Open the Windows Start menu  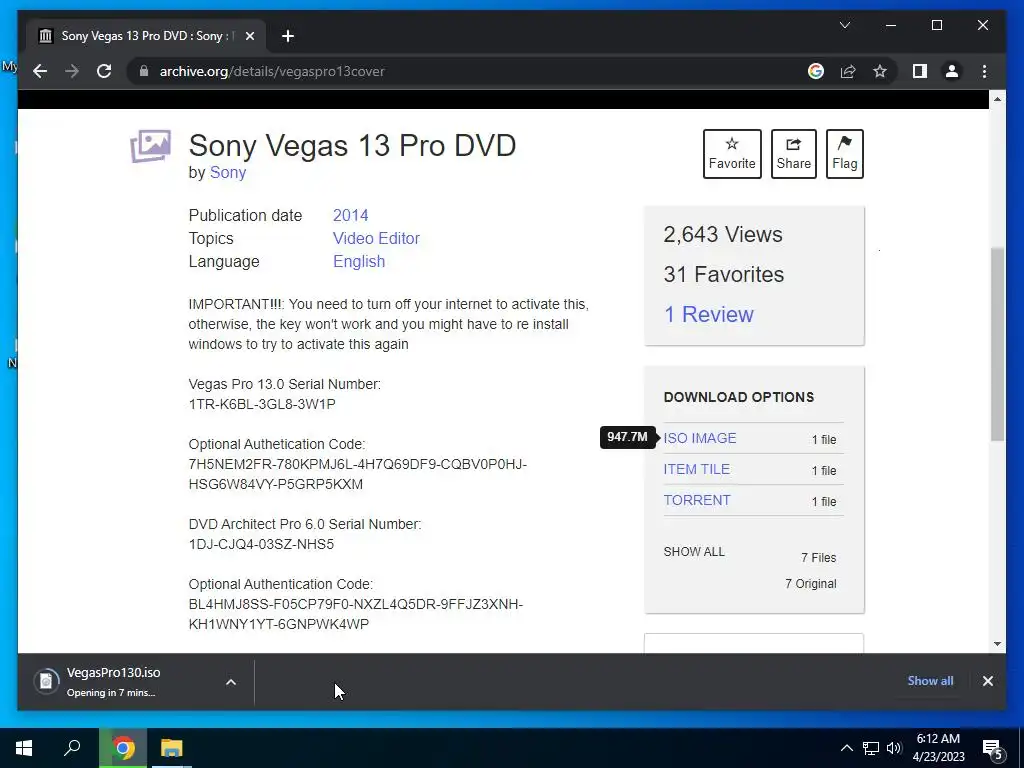pos(24,748)
